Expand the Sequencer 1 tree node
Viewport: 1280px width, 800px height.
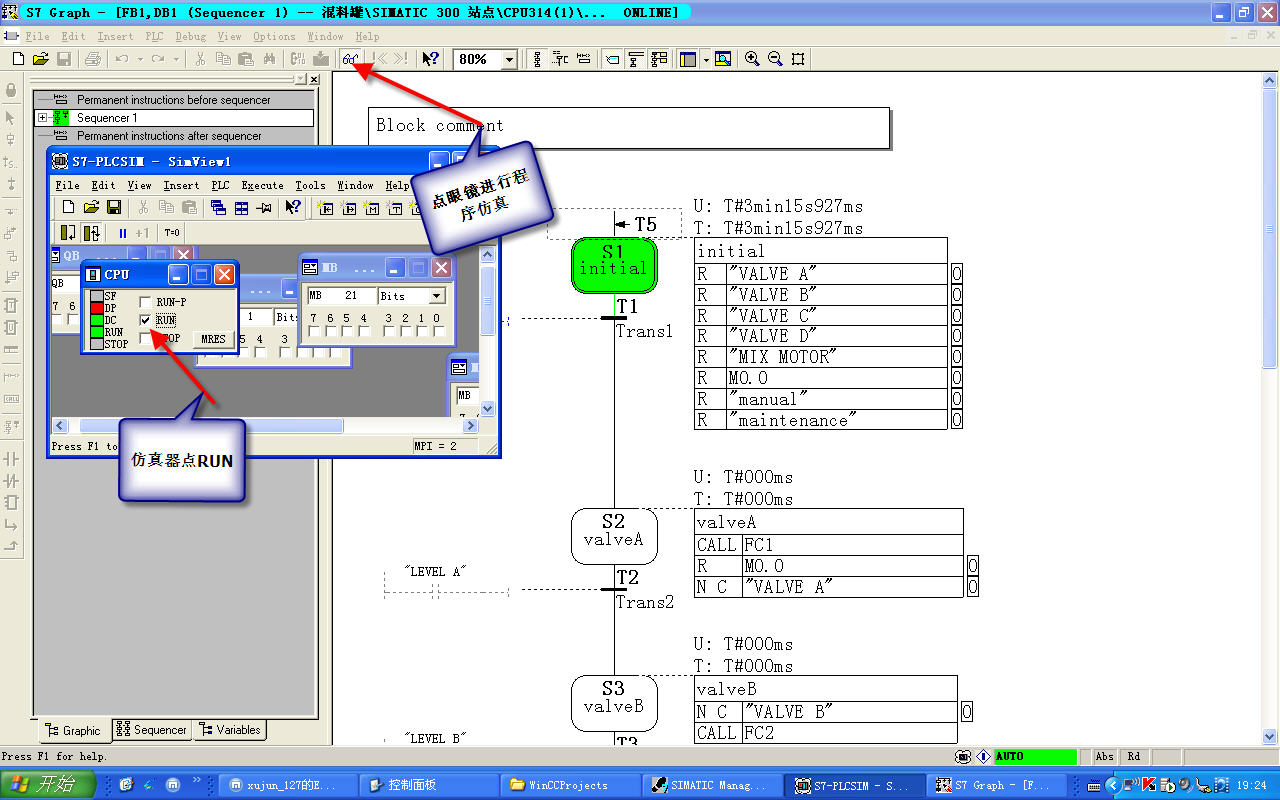[43, 118]
